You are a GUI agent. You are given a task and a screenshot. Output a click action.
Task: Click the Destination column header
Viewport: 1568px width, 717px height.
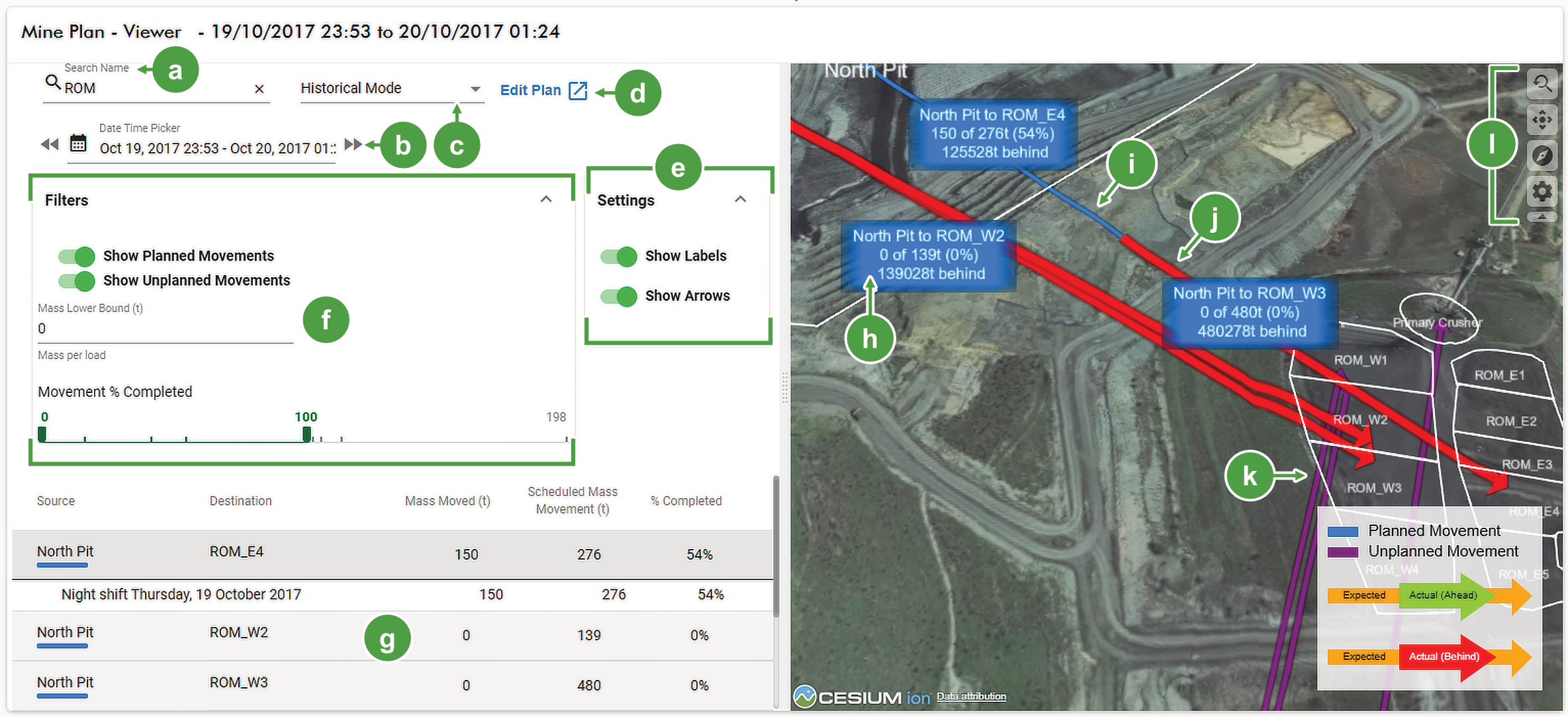coord(241,501)
